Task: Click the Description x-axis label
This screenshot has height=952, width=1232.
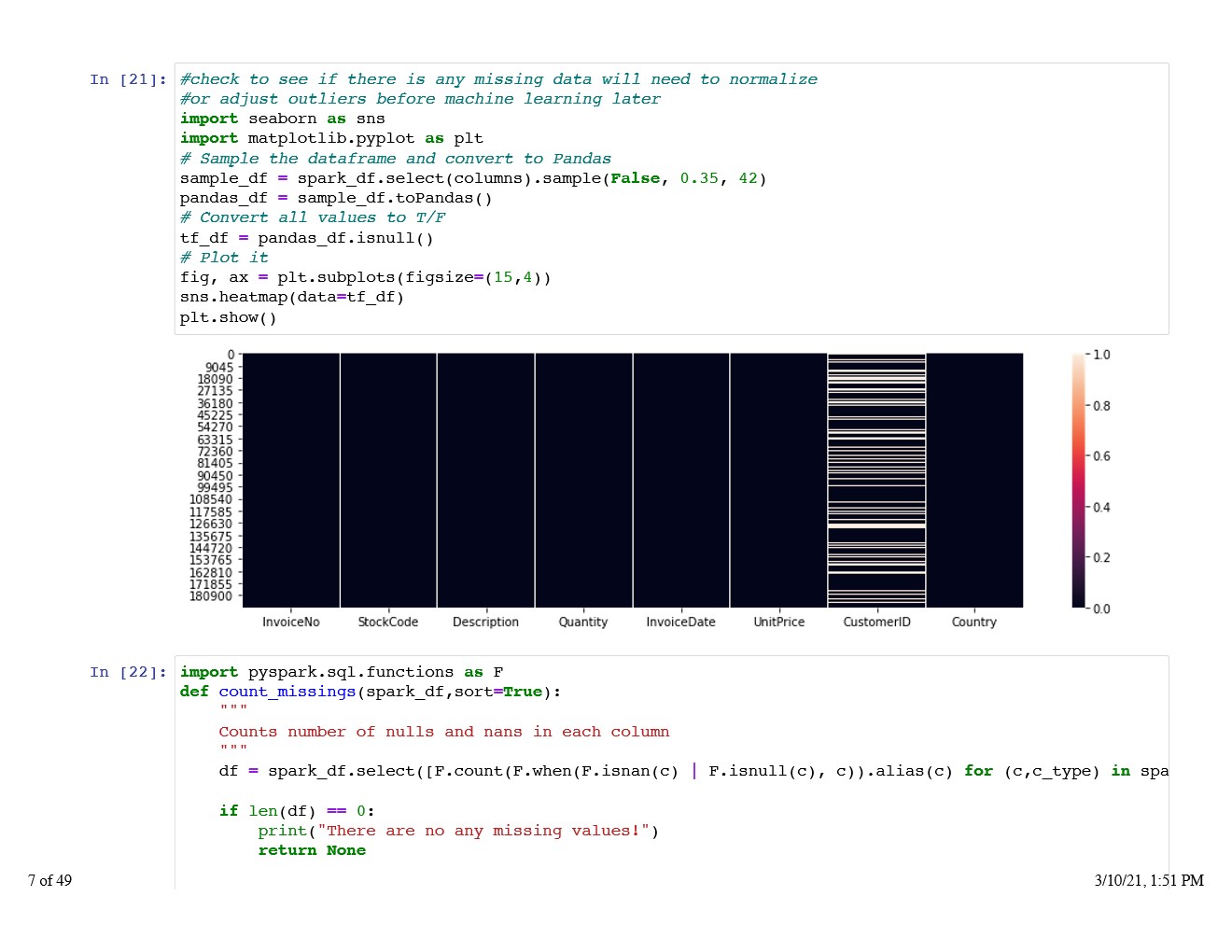Action: (485, 622)
